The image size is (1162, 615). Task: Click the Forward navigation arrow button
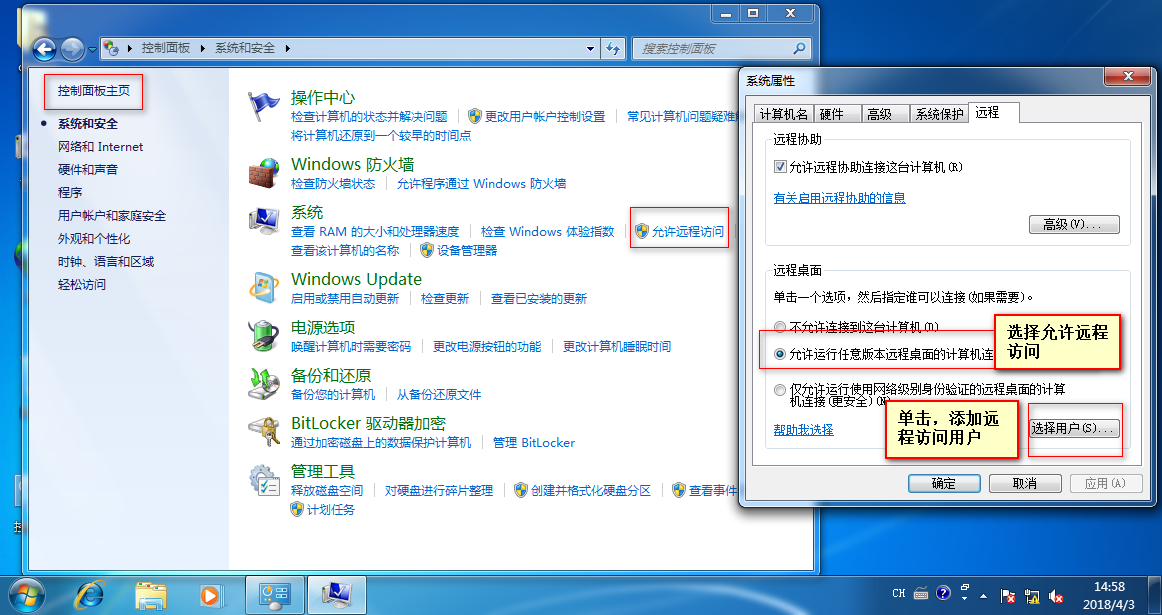pos(72,50)
